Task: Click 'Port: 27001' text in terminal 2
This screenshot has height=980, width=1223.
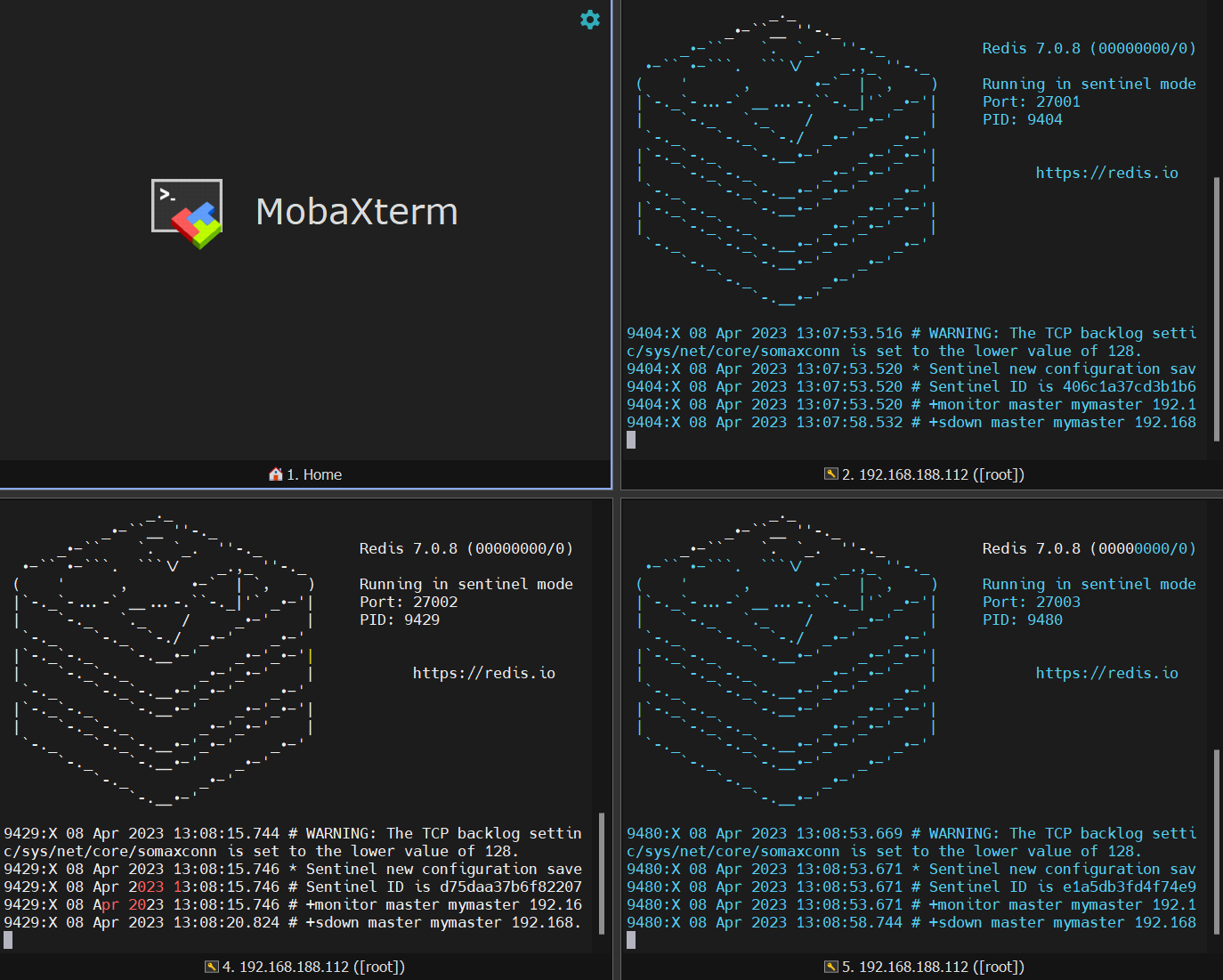Action: 1031,101
